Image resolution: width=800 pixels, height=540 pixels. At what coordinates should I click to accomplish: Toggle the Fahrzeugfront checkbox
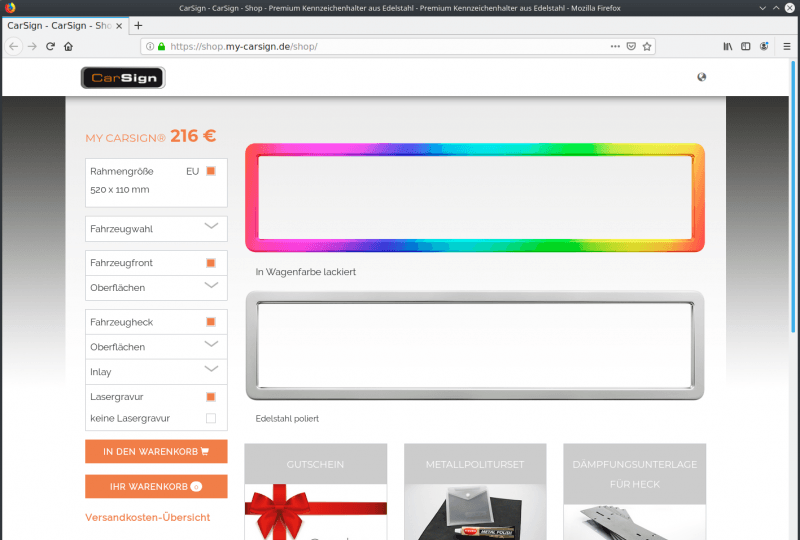(x=211, y=263)
